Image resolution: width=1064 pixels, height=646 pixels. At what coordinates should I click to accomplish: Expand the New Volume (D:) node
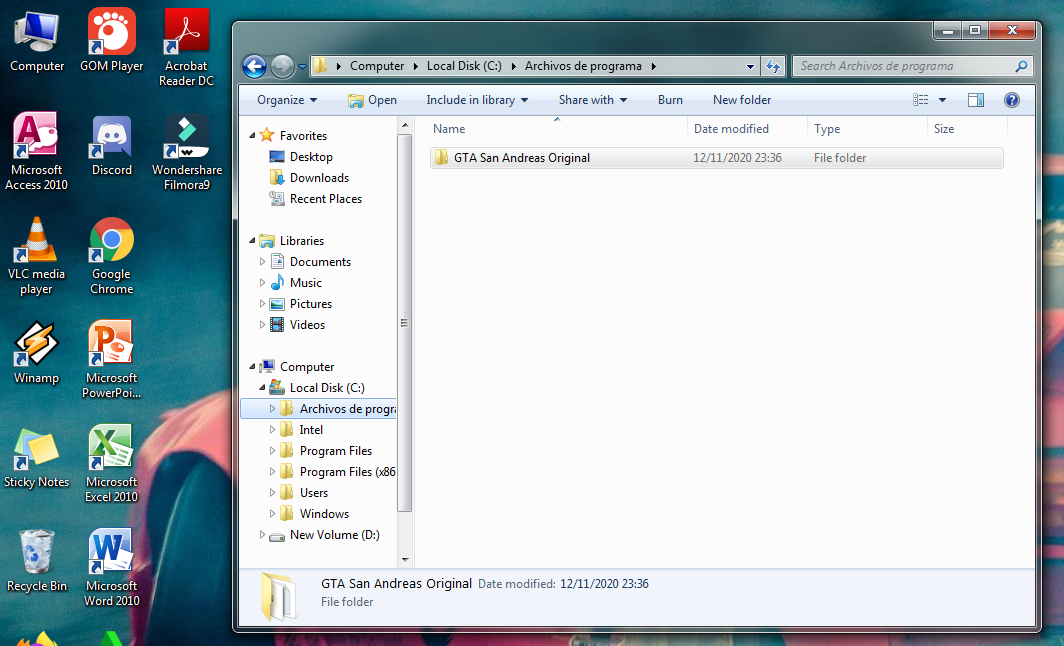pos(262,535)
